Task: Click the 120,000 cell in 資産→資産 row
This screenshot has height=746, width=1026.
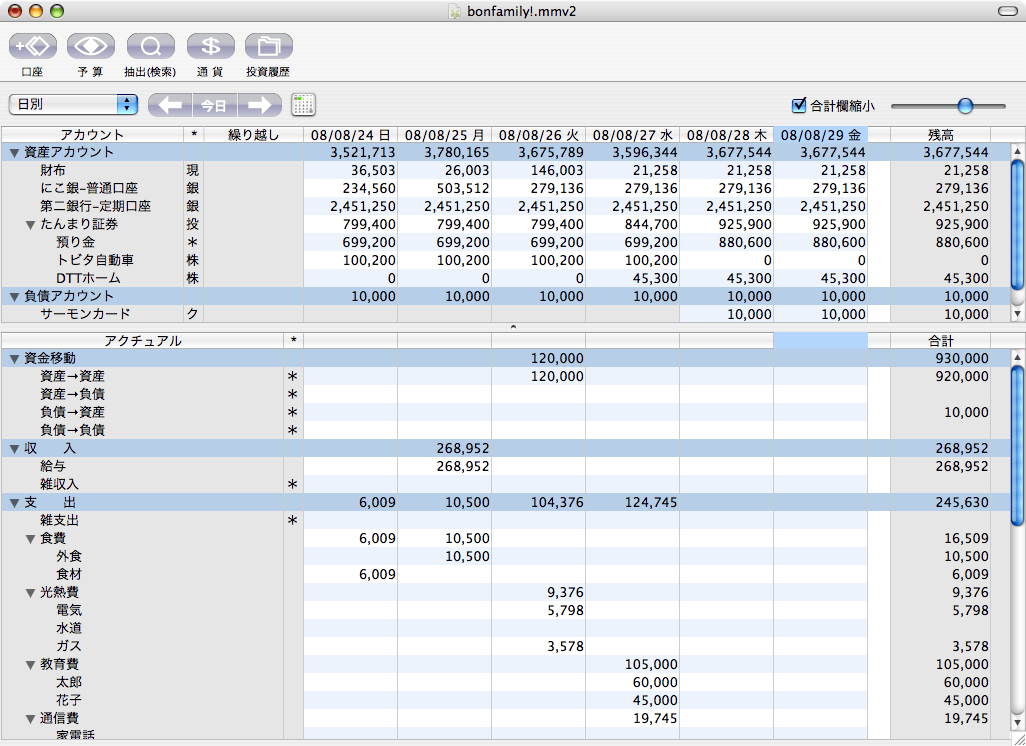Action: point(539,376)
